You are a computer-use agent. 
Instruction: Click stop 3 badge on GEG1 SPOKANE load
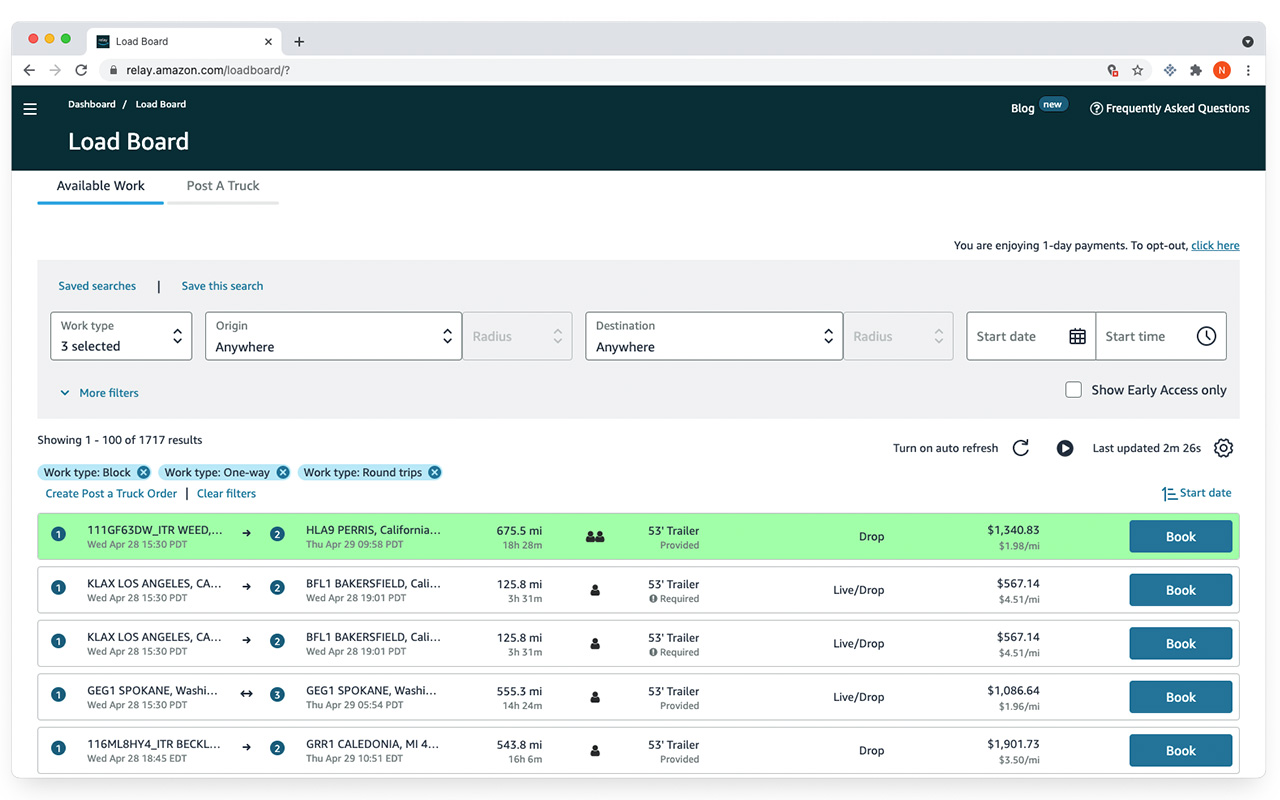[277, 694]
